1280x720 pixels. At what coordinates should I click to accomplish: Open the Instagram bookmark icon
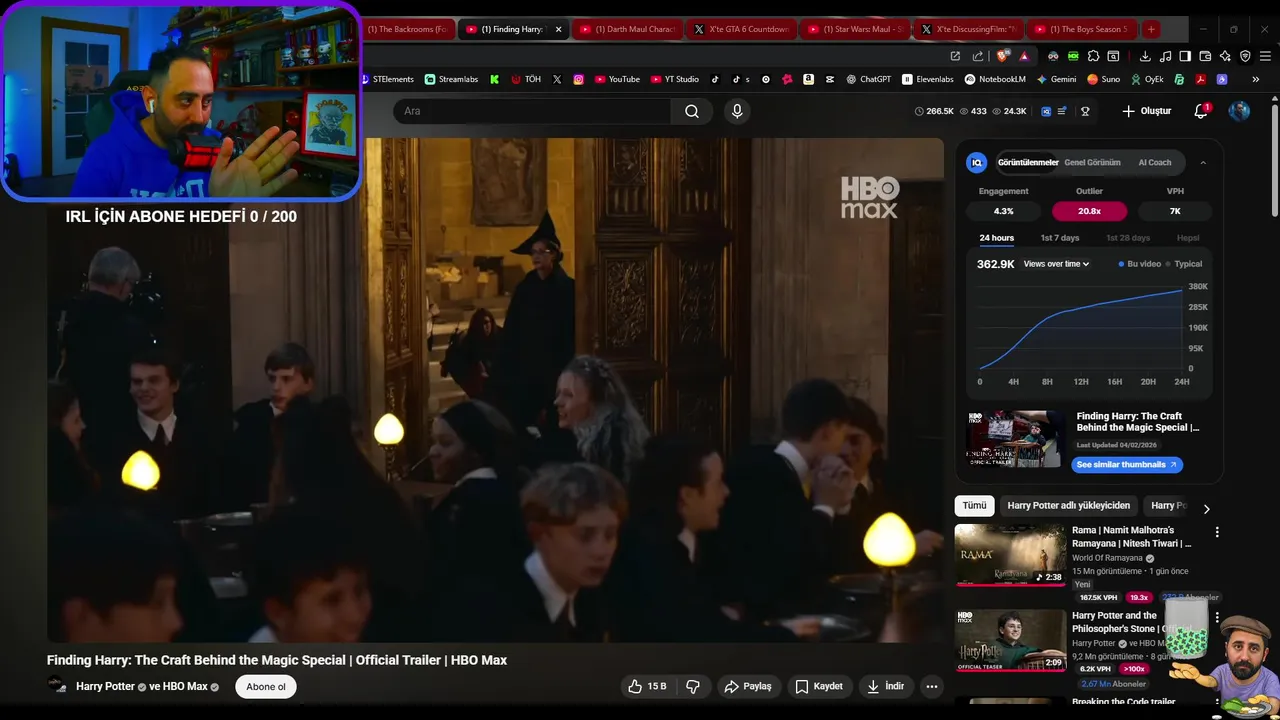pyautogui.click(x=578, y=79)
